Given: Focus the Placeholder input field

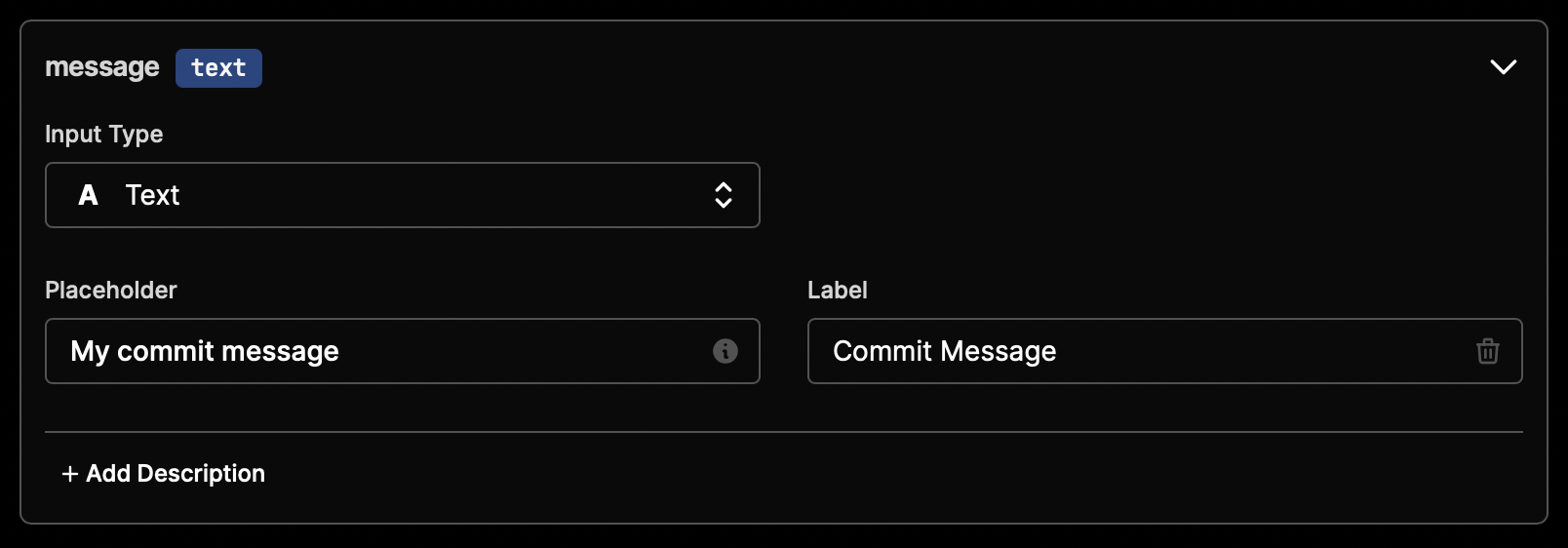Looking at the screenshot, I should 403,351.
